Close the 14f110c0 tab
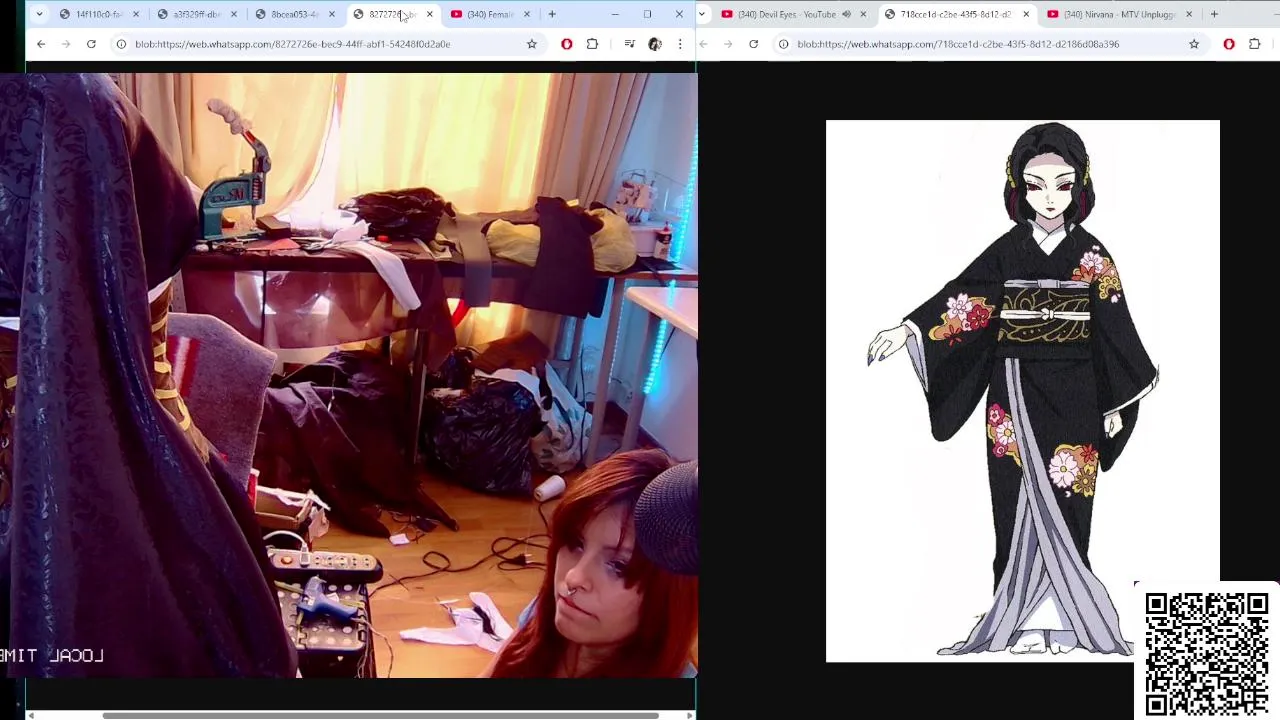This screenshot has width=1280, height=720. (136, 14)
